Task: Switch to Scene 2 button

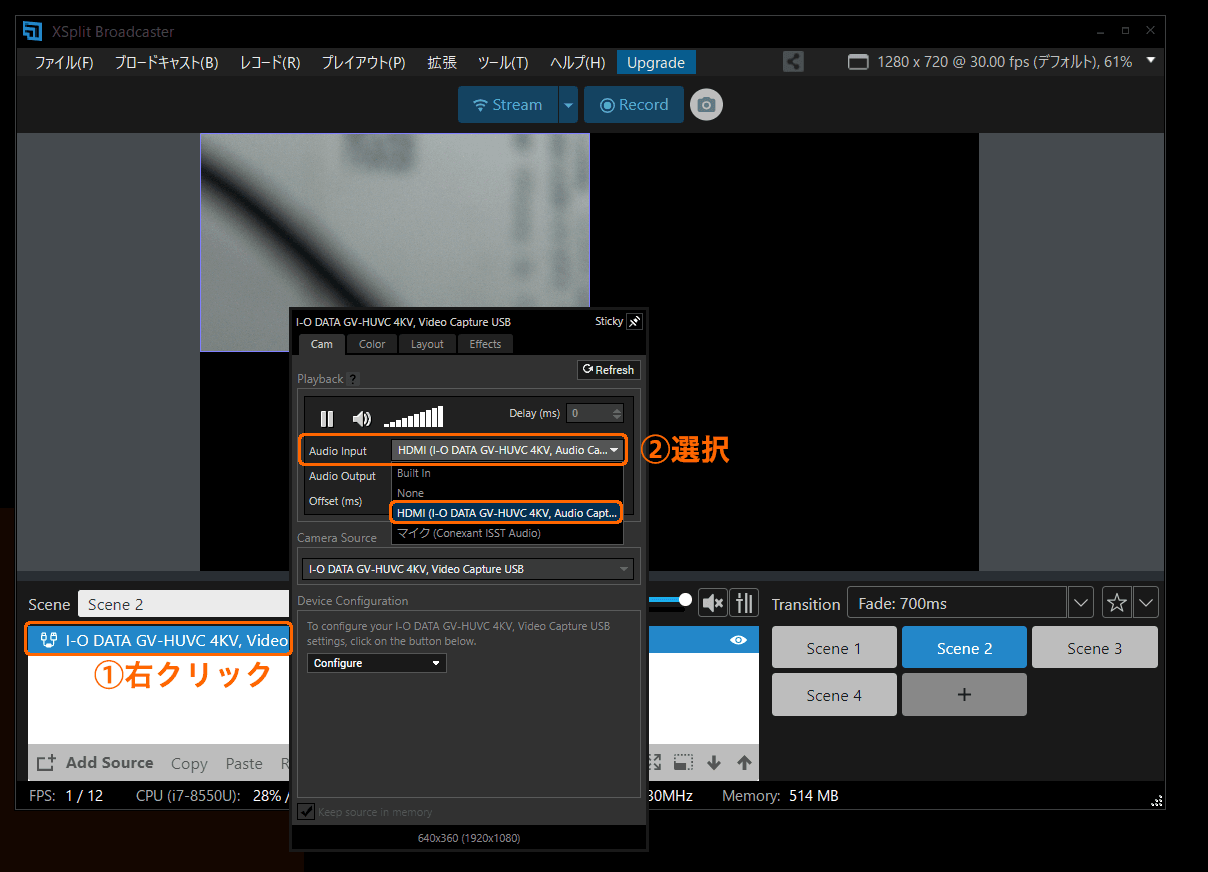Action: (x=964, y=648)
